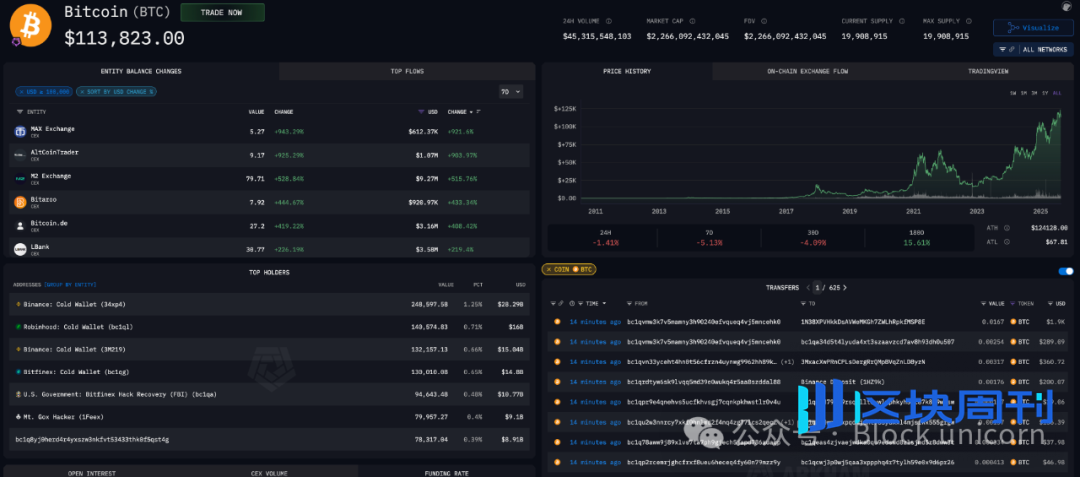This screenshot has width=1080, height=477.
Task: Click the transfers page number field
Action: (x=818, y=288)
